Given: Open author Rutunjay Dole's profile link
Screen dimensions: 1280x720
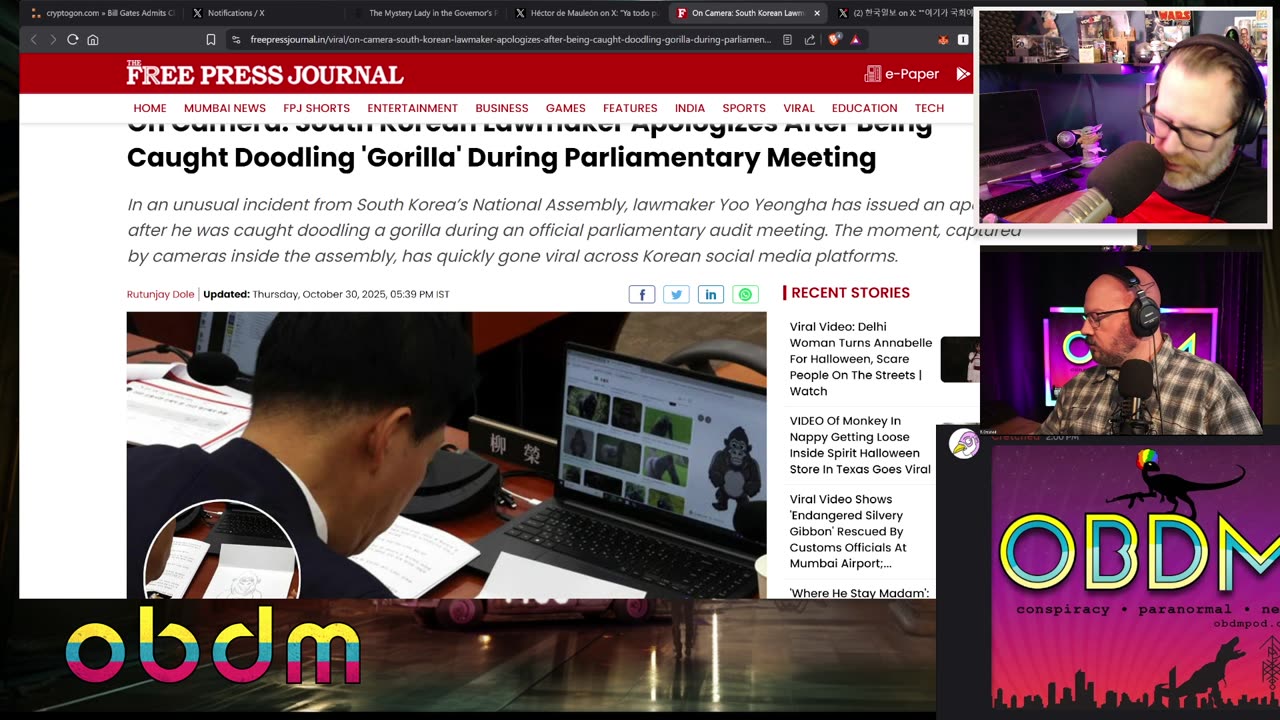Looking at the screenshot, I should pos(161,294).
